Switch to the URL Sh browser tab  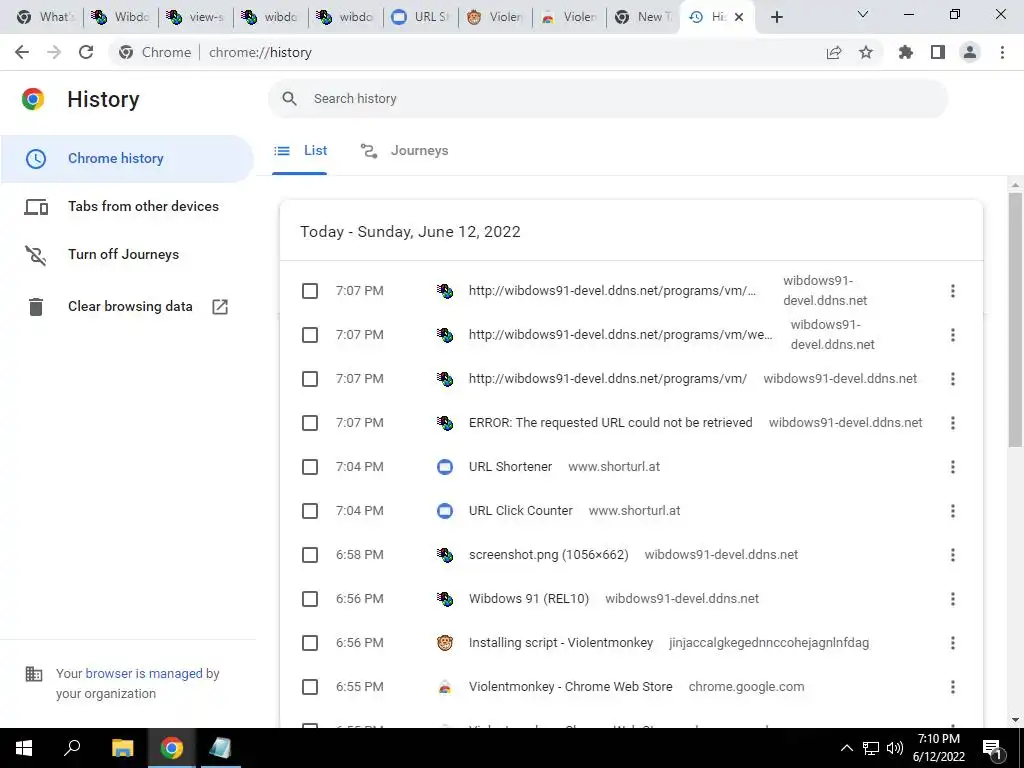[x=421, y=17]
